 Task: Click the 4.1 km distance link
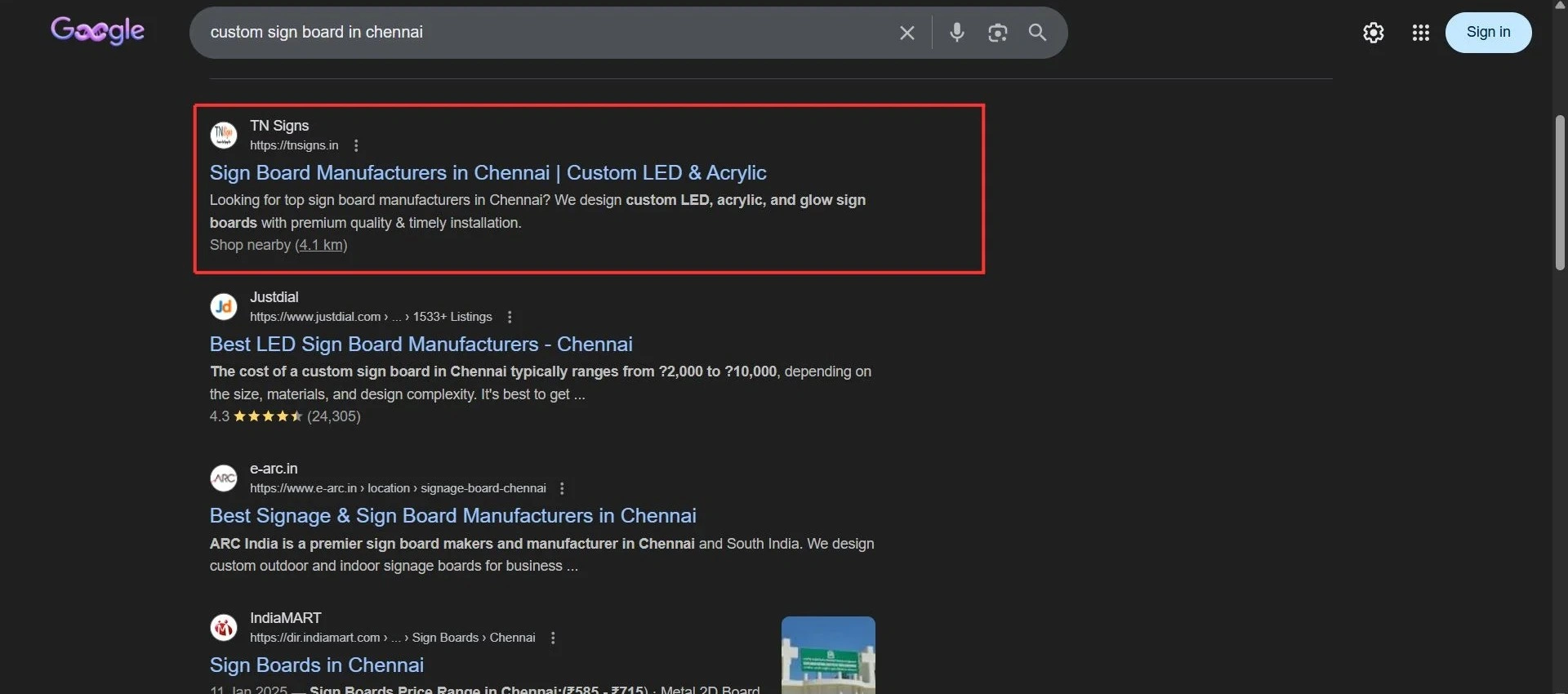(x=321, y=245)
